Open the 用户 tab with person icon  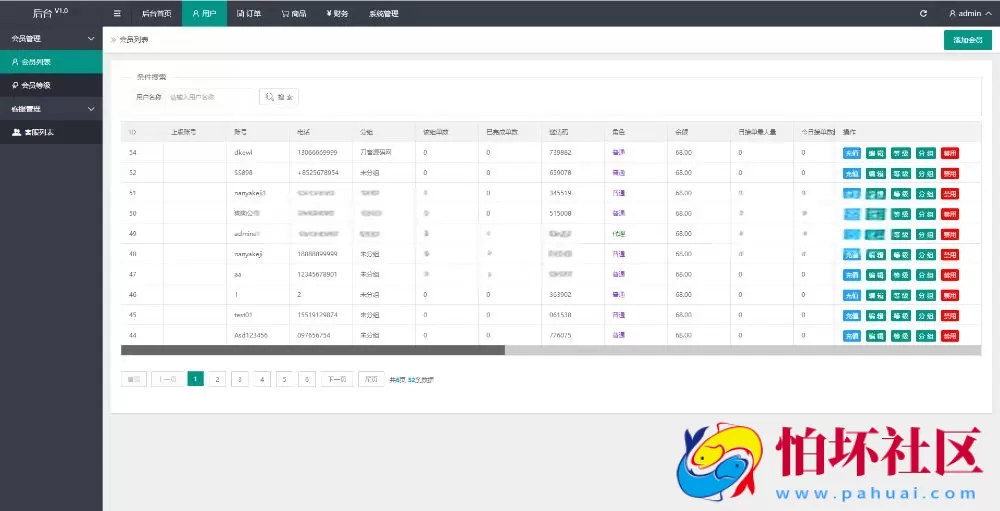pyautogui.click(x=204, y=14)
